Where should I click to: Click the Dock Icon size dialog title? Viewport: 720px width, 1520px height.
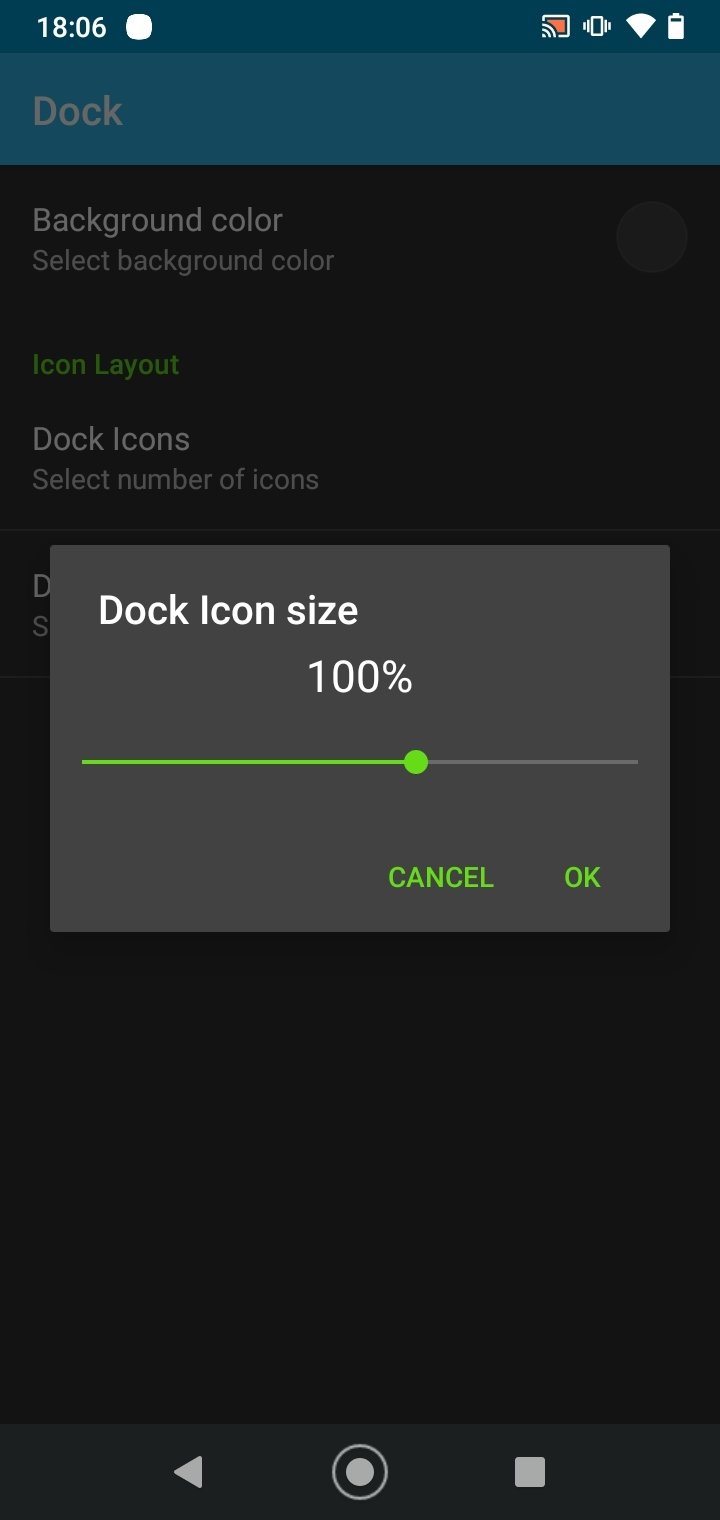point(228,610)
